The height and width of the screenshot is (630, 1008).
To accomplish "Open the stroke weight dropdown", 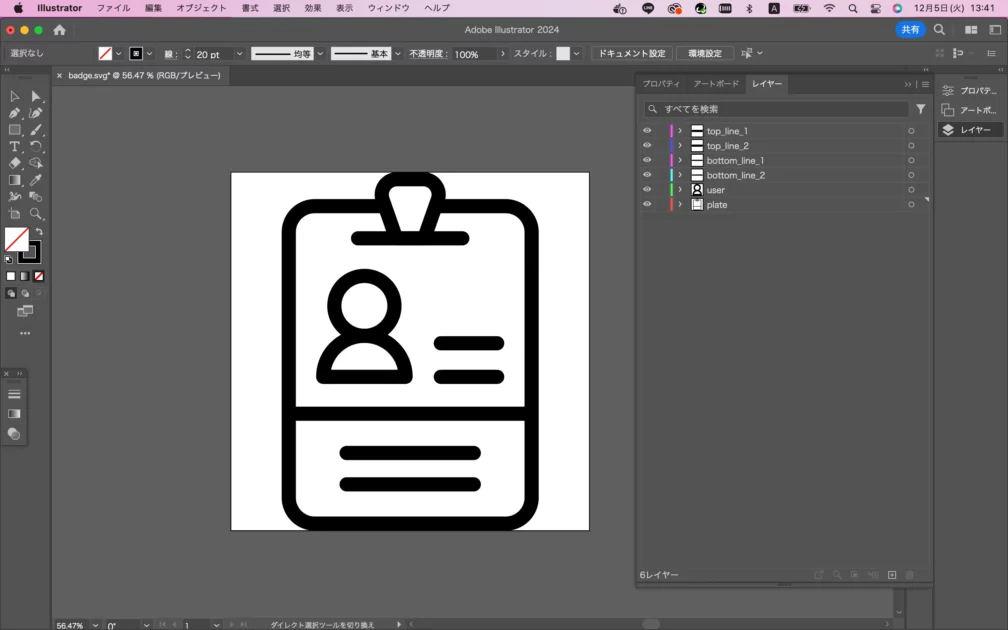I will pyautogui.click(x=239, y=54).
